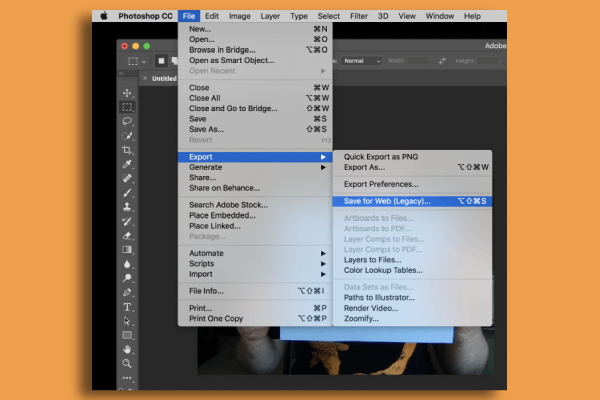Select the Brush tool
Viewport: 600px width, 400px height.
click(x=127, y=193)
